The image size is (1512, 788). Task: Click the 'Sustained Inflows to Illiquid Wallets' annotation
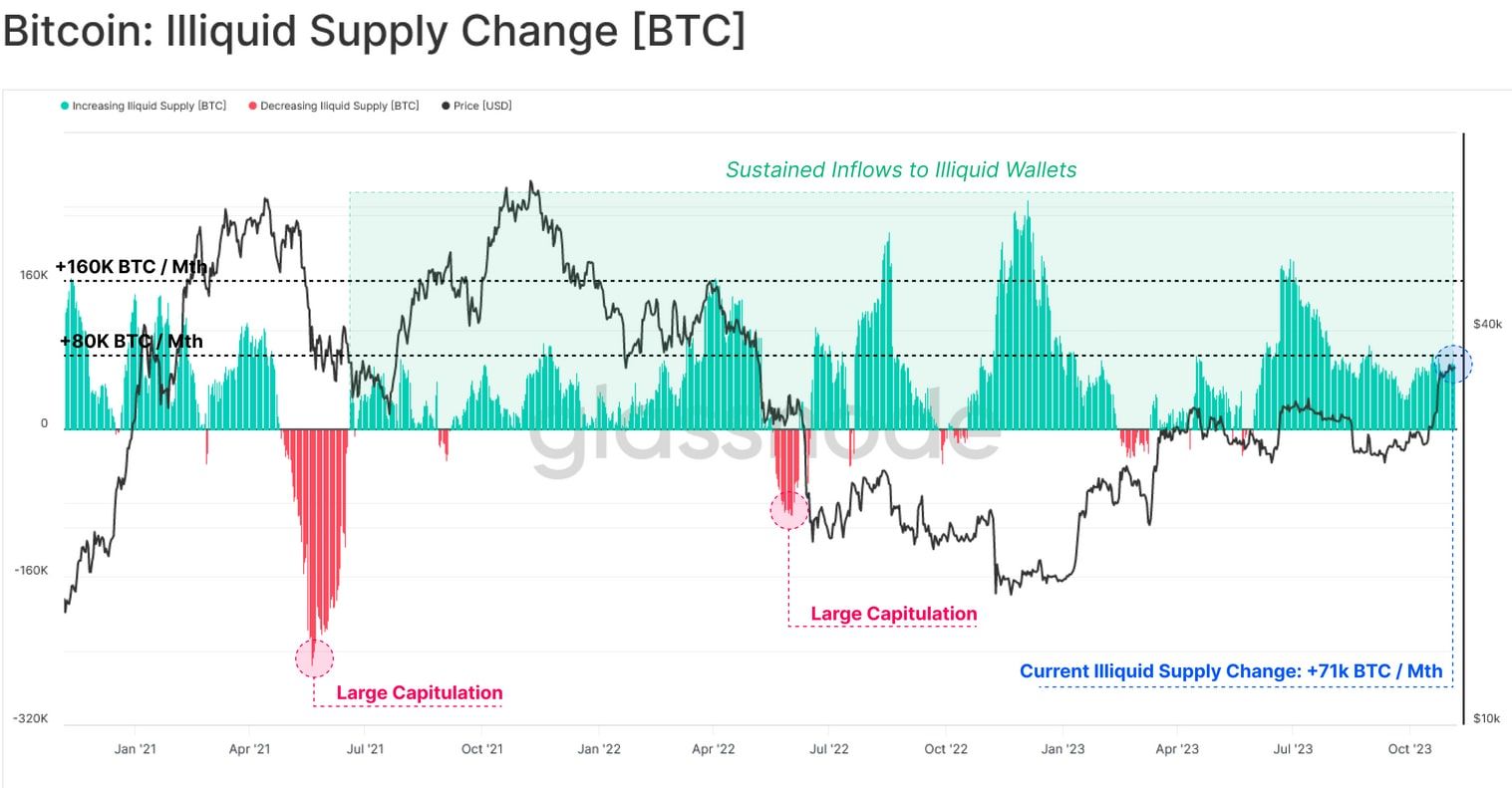[901, 170]
